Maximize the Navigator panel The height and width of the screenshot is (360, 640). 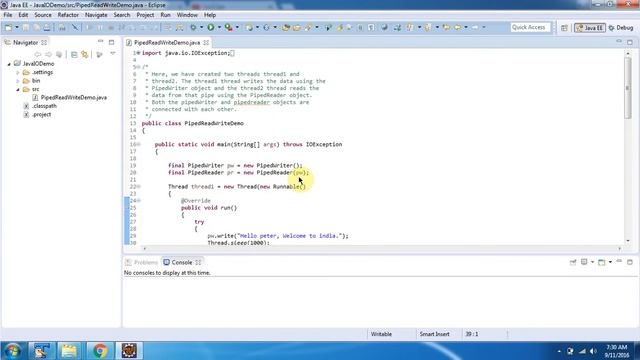[111, 42]
